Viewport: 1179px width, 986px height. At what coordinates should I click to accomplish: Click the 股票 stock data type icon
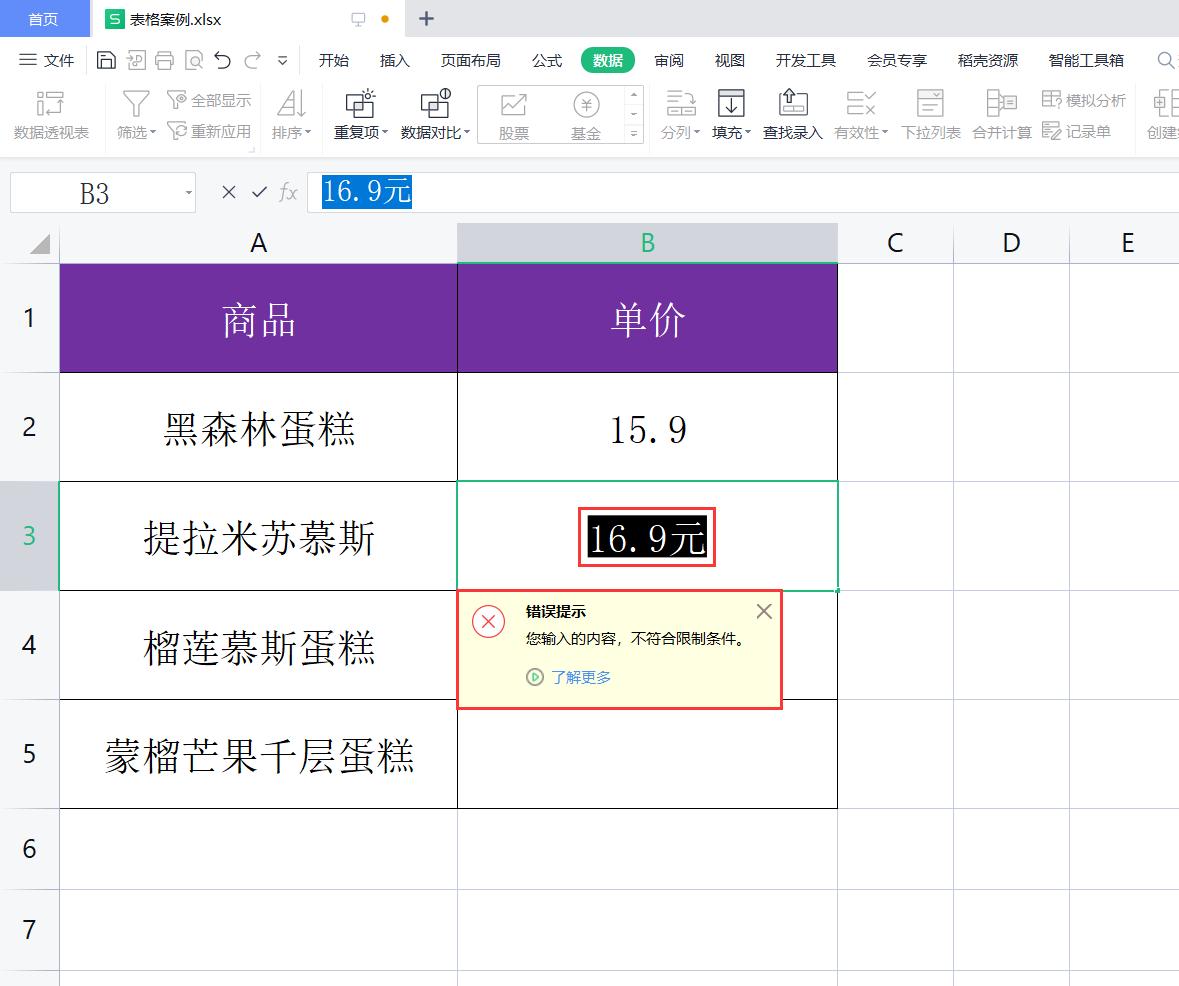pos(514,114)
